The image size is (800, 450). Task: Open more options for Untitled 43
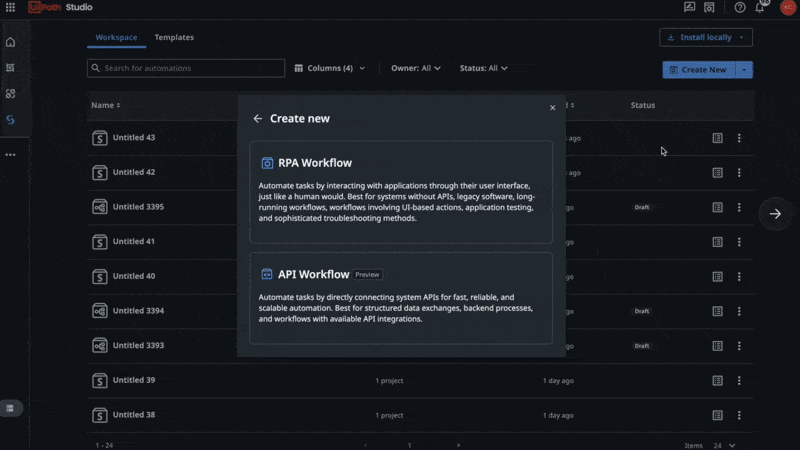pos(739,138)
